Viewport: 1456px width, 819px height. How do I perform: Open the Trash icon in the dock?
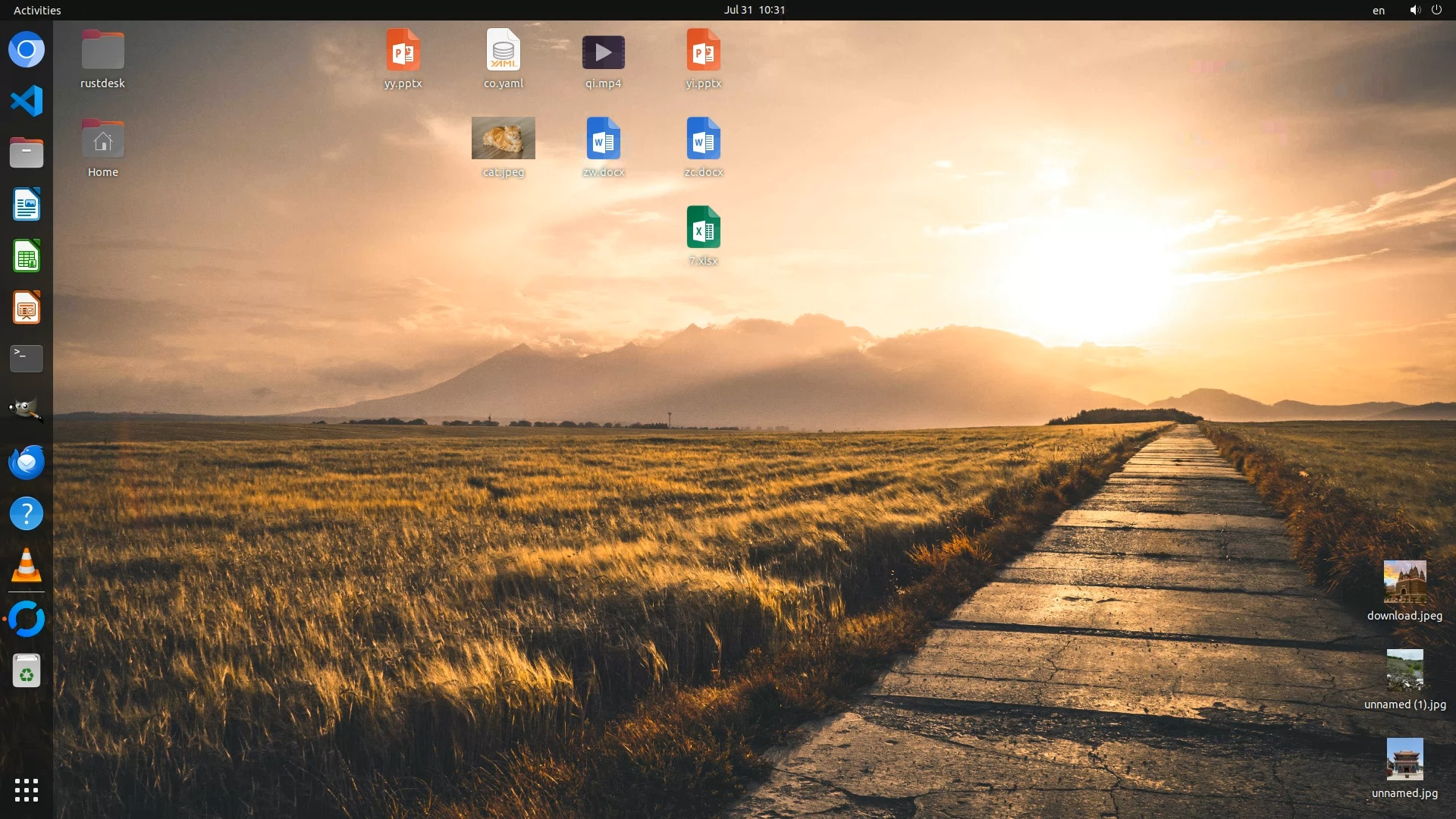point(27,671)
